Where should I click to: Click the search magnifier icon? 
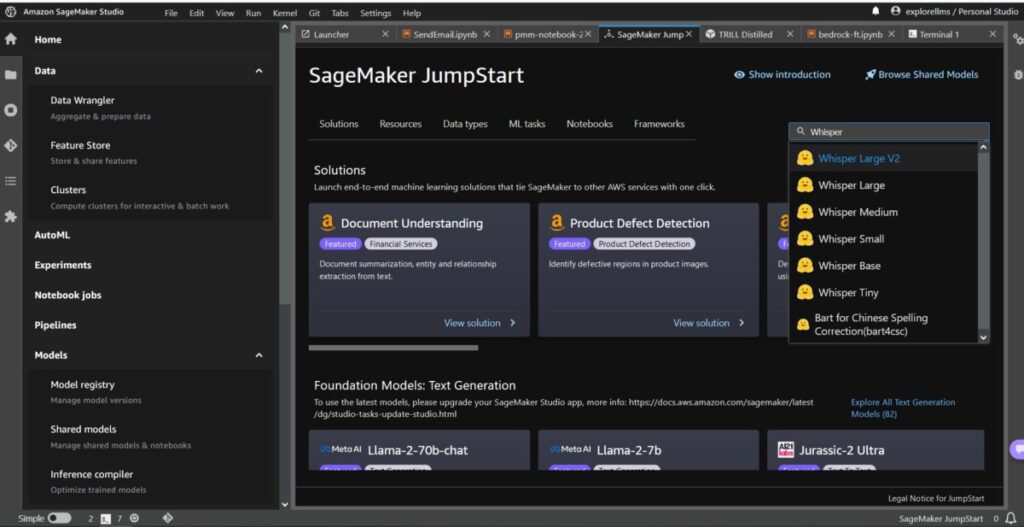click(x=801, y=131)
